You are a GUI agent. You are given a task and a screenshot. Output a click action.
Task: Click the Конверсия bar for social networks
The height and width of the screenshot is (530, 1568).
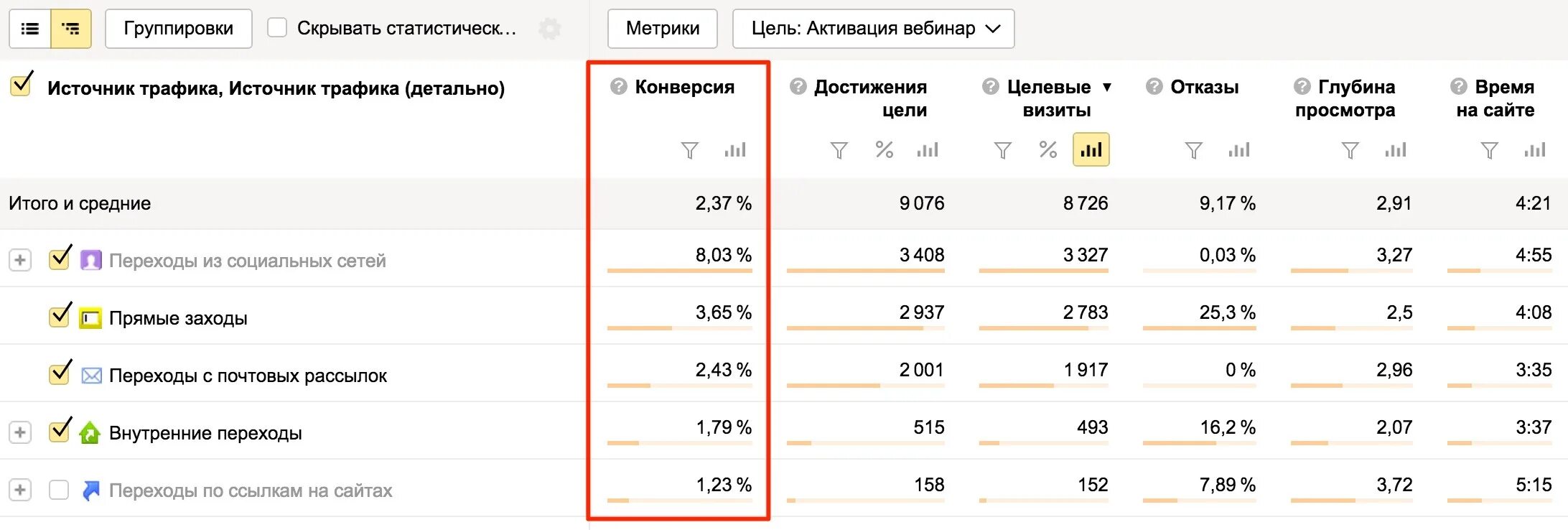tap(679, 271)
